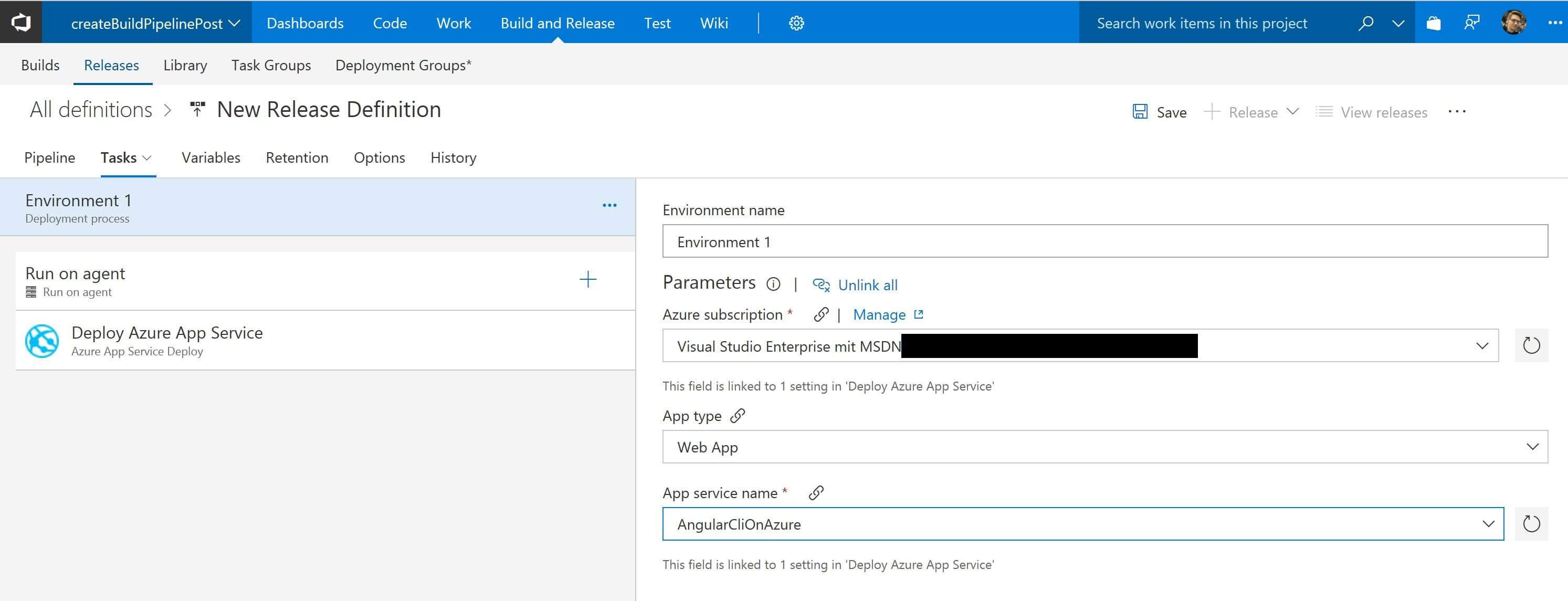Image resolution: width=1568 pixels, height=601 pixels.
Task: Expand the Azure subscription dropdown
Action: [x=1481, y=346]
